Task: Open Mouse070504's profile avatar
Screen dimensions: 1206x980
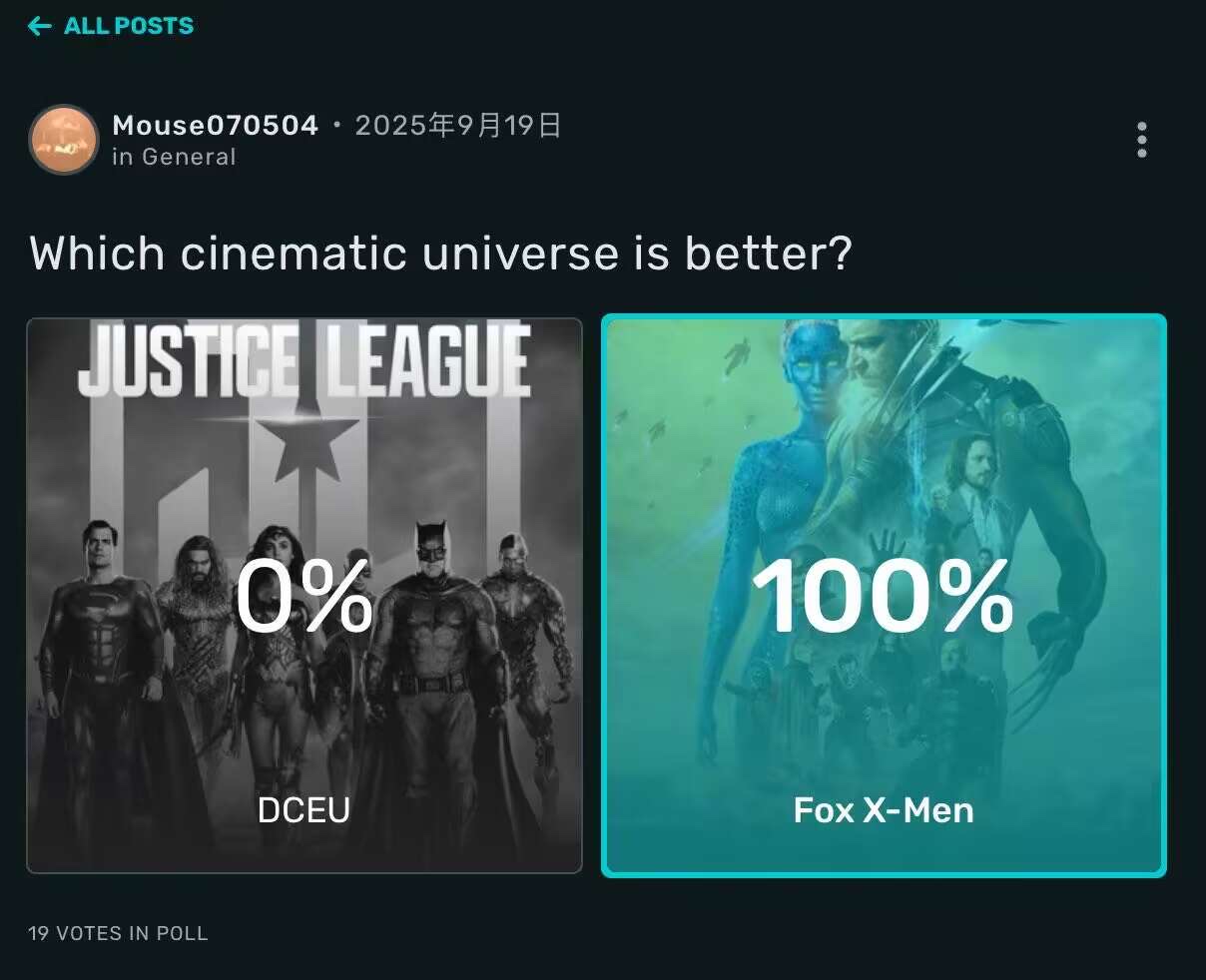Action: click(x=64, y=140)
